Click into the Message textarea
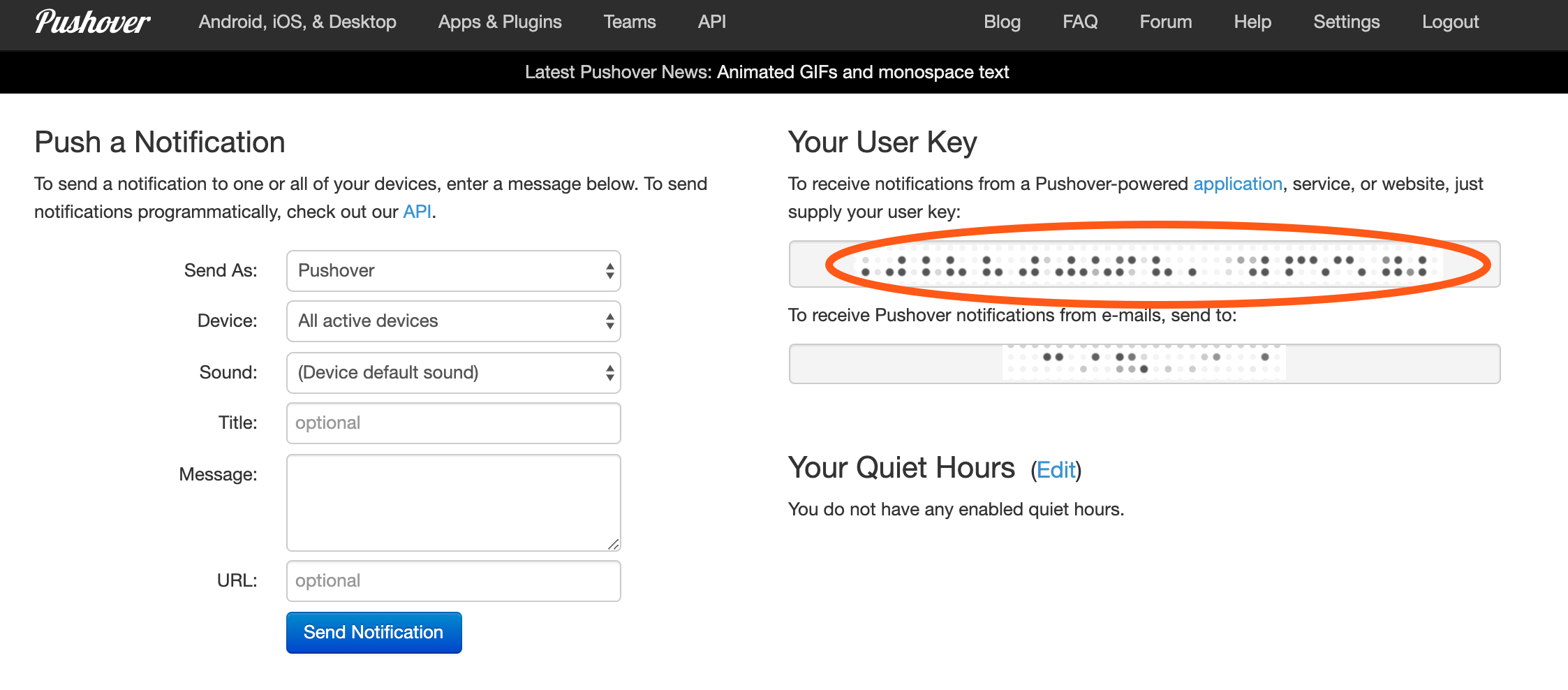Screen dimensions: 1568x690 pos(454,503)
